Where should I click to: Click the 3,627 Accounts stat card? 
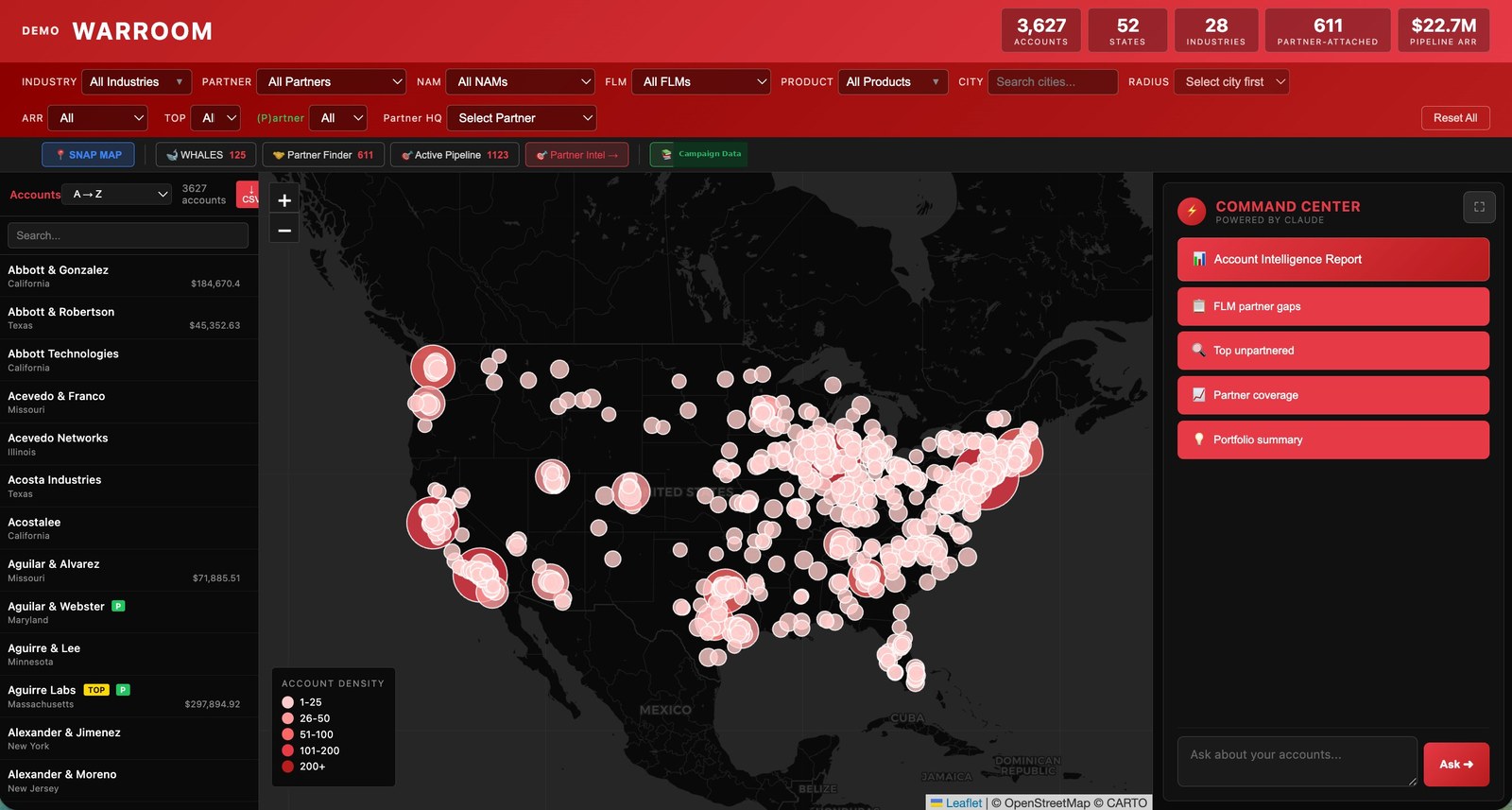coord(1041,30)
